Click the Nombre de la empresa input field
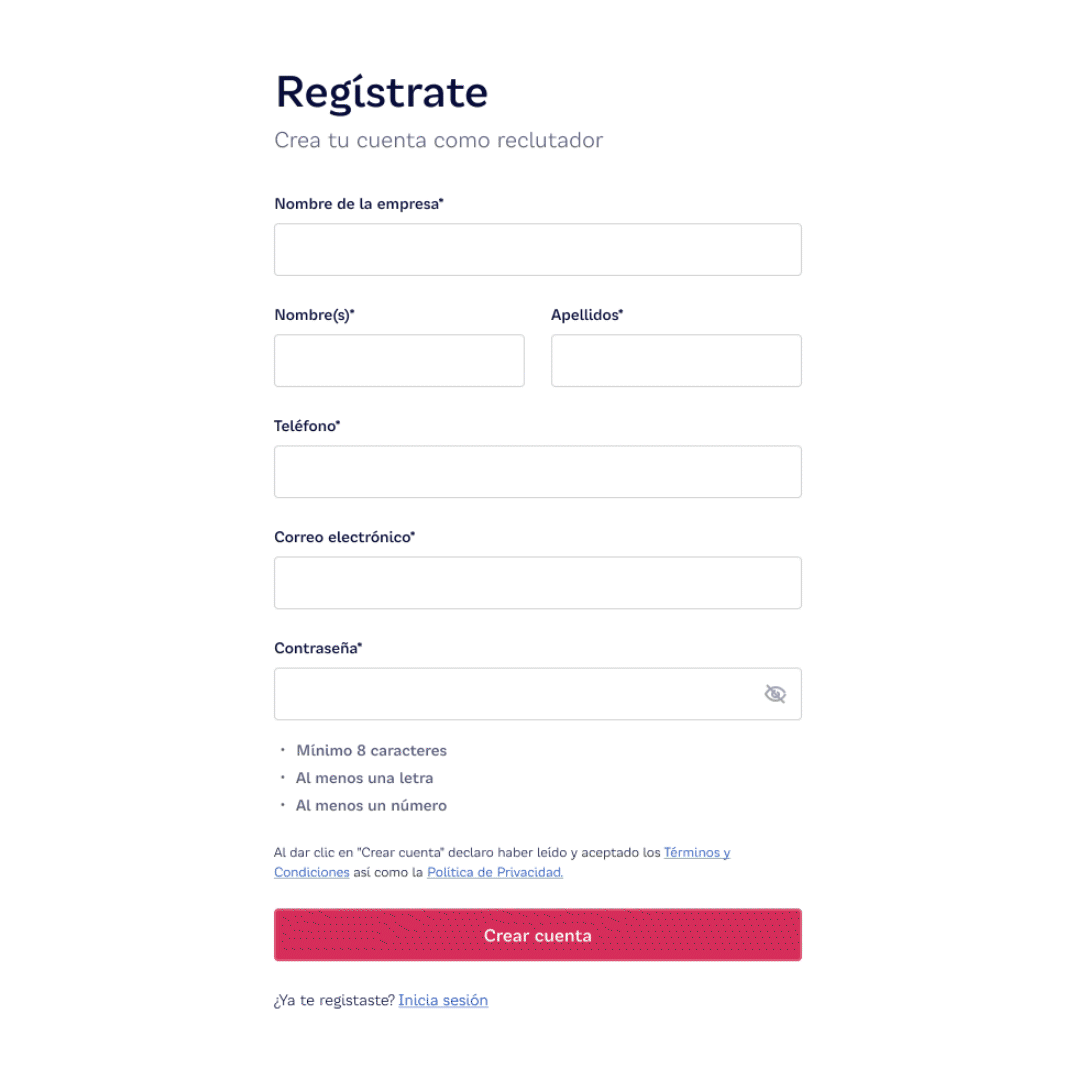The height and width of the screenshot is (1080, 1080). click(537, 250)
